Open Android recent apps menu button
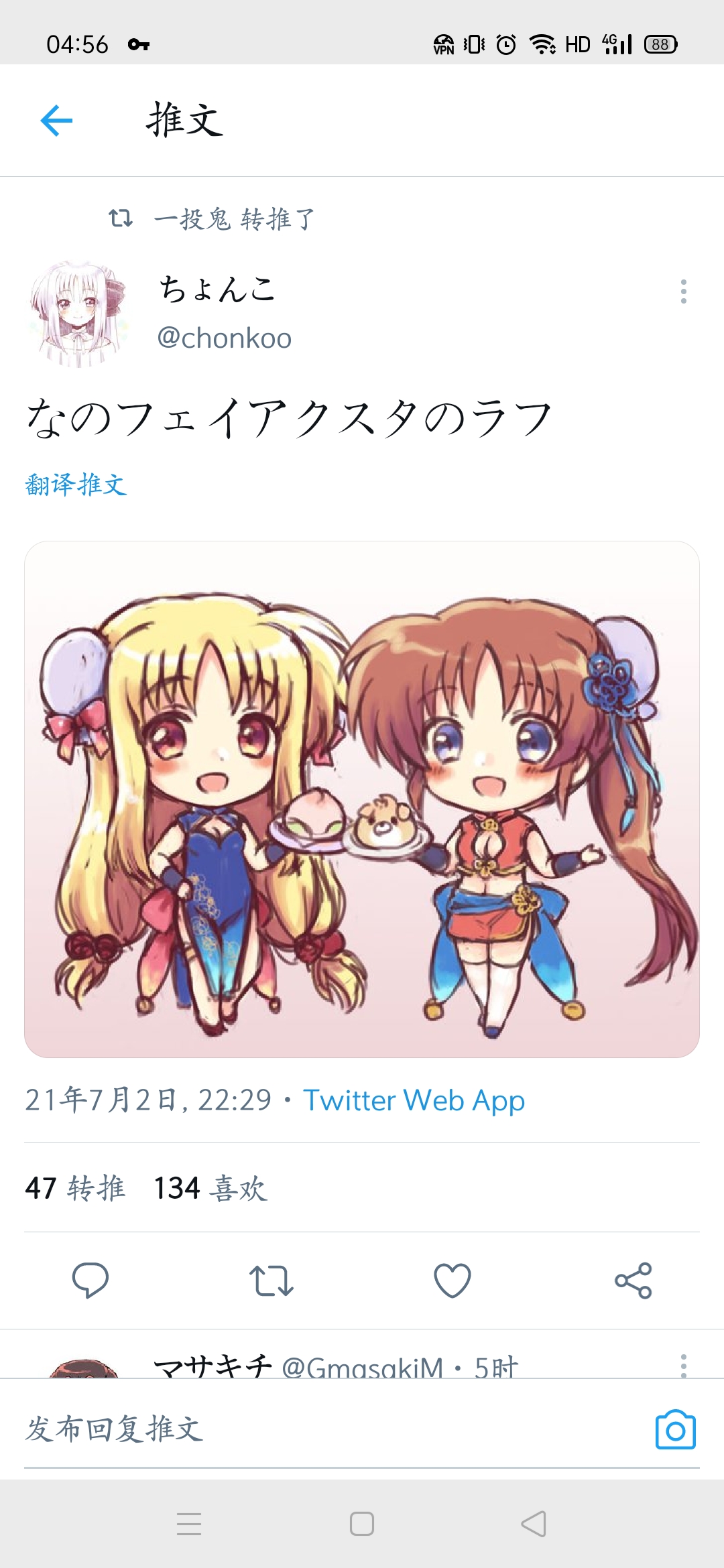This screenshot has height=1568, width=724. (x=189, y=1524)
